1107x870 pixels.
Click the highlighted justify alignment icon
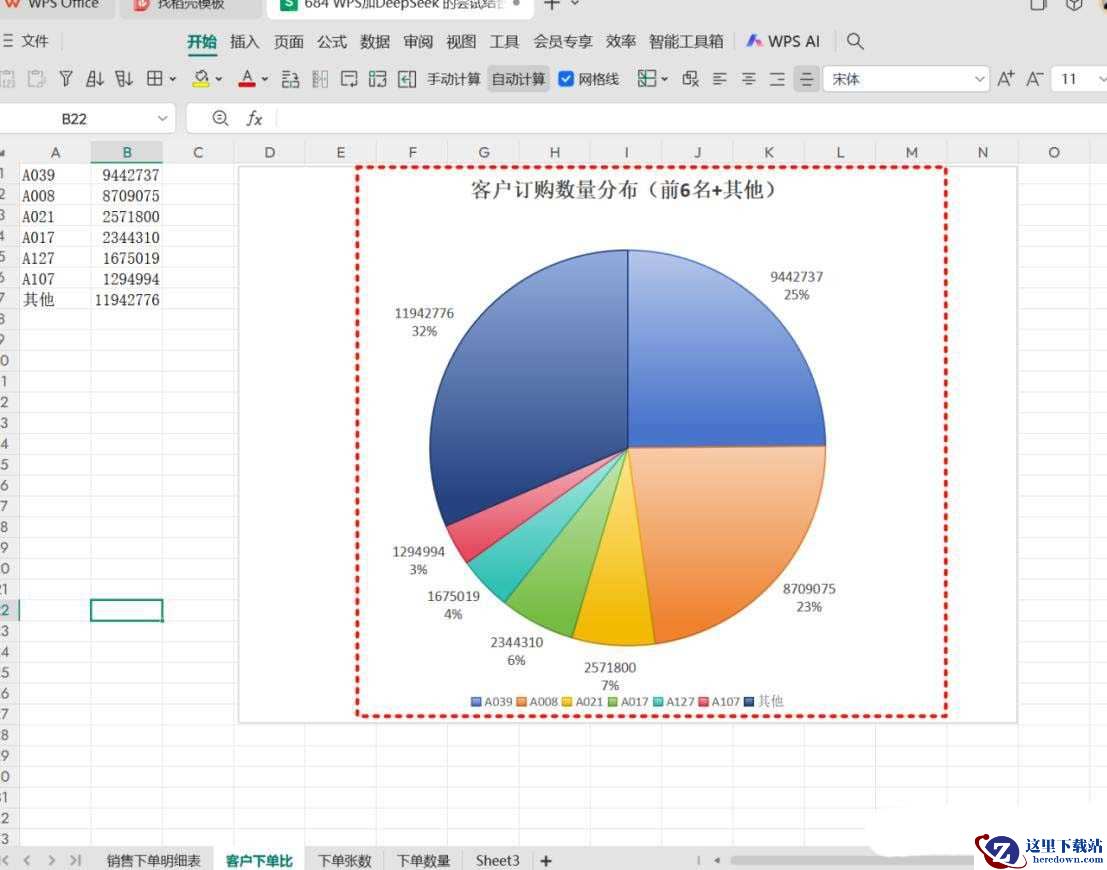pyautogui.click(x=806, y=79)
